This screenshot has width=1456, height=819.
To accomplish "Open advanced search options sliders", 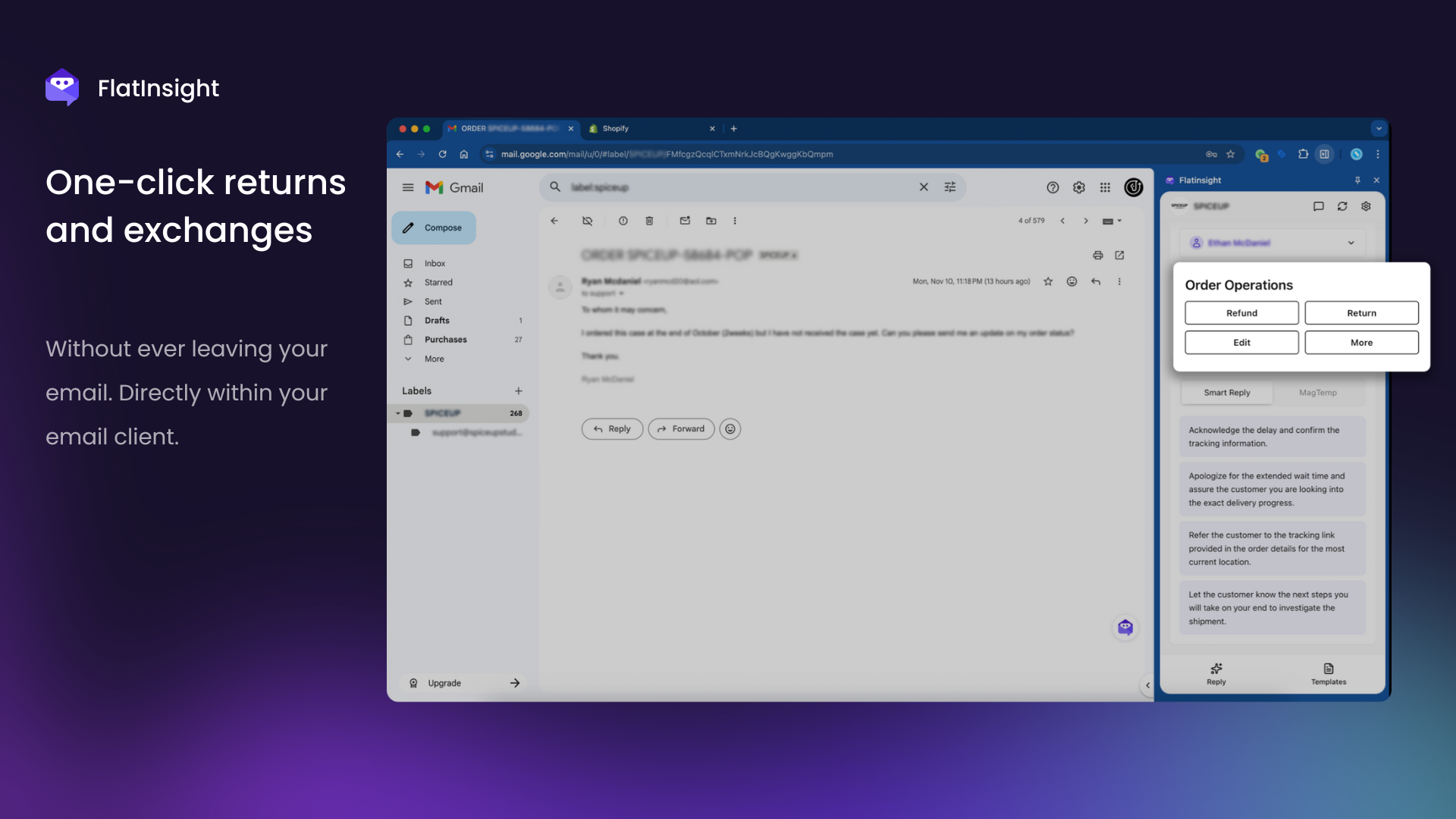I will pyautogui.click(x=949, y=187).
